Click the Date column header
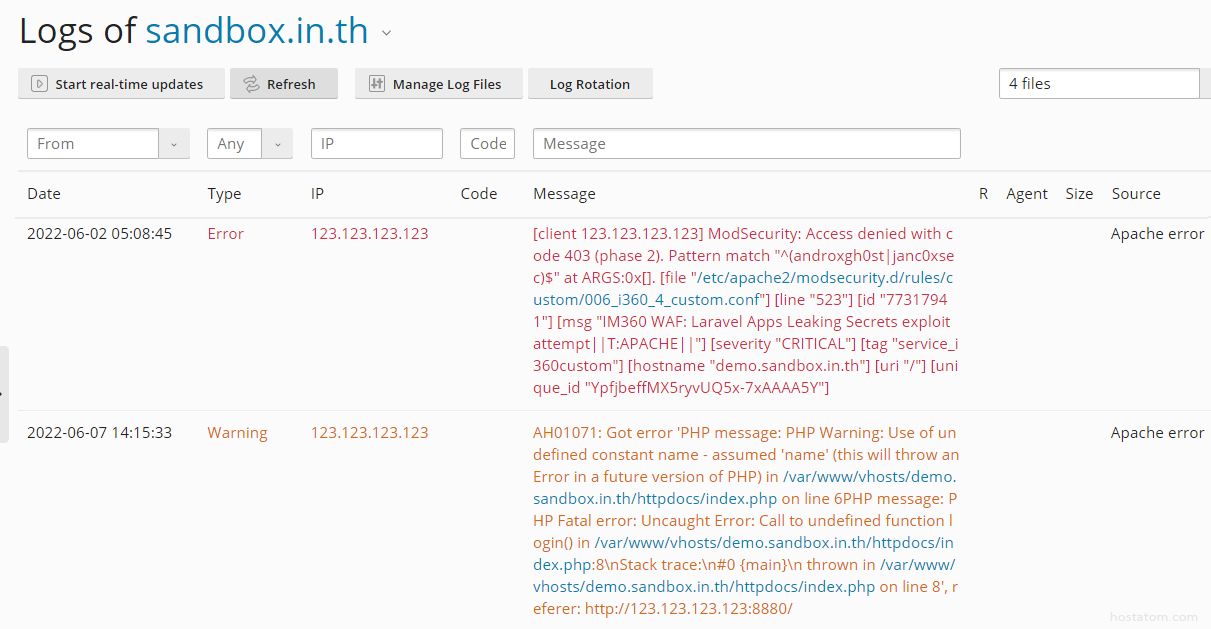This screenshot has height=629, width=1211. (x=44, y=194)
